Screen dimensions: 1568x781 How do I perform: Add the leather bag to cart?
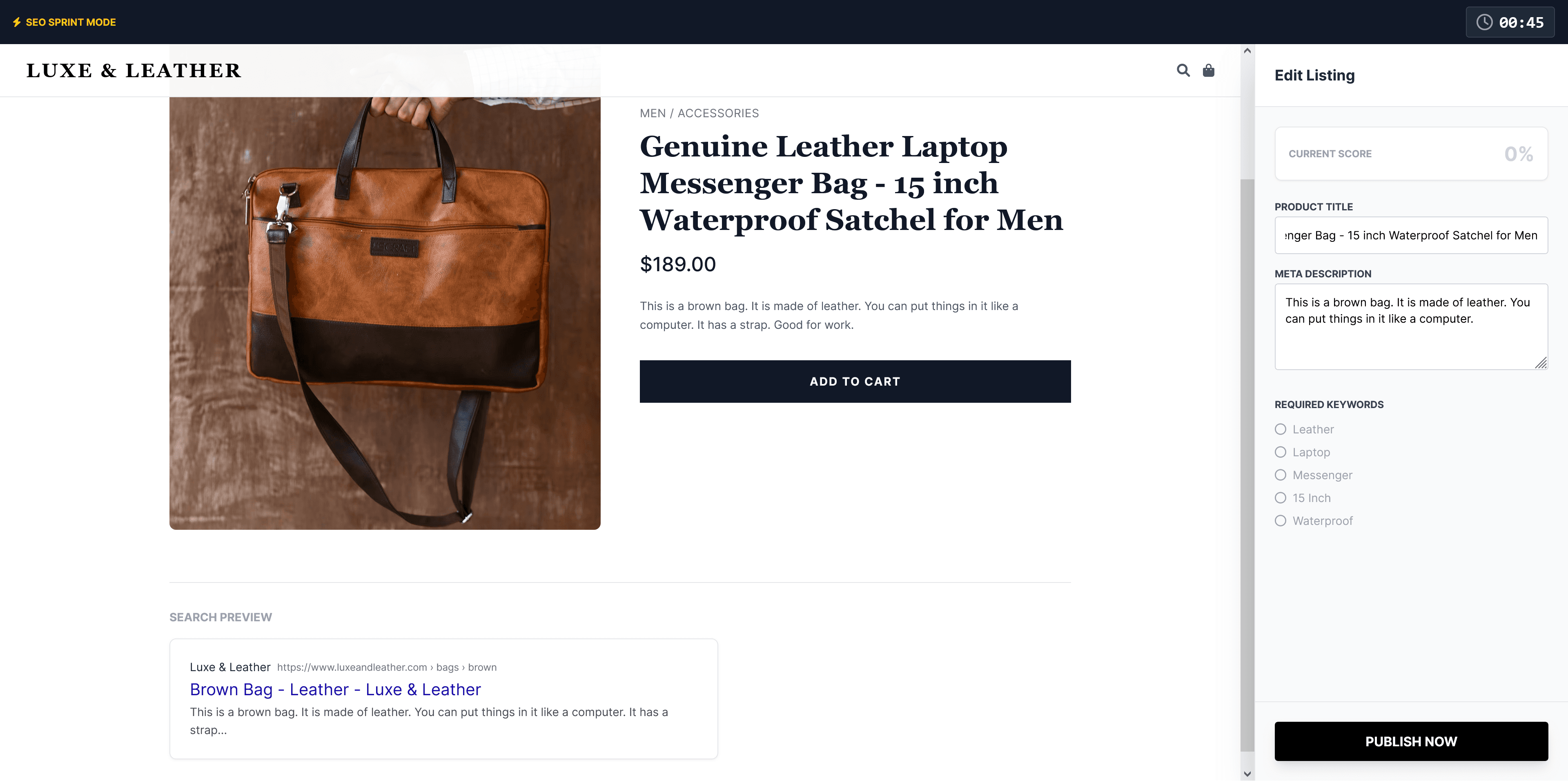(855, 381)
